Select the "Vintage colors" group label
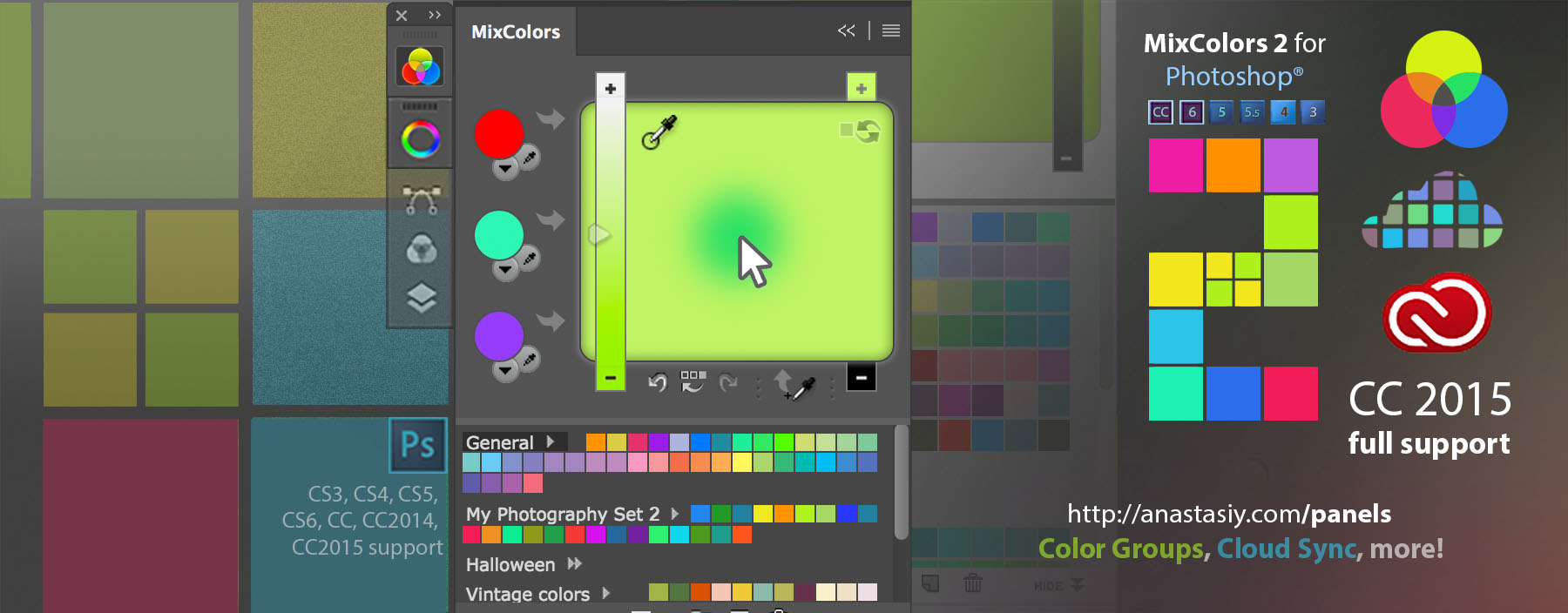This screenshot has height=613, width=1568. coord(528,594)
